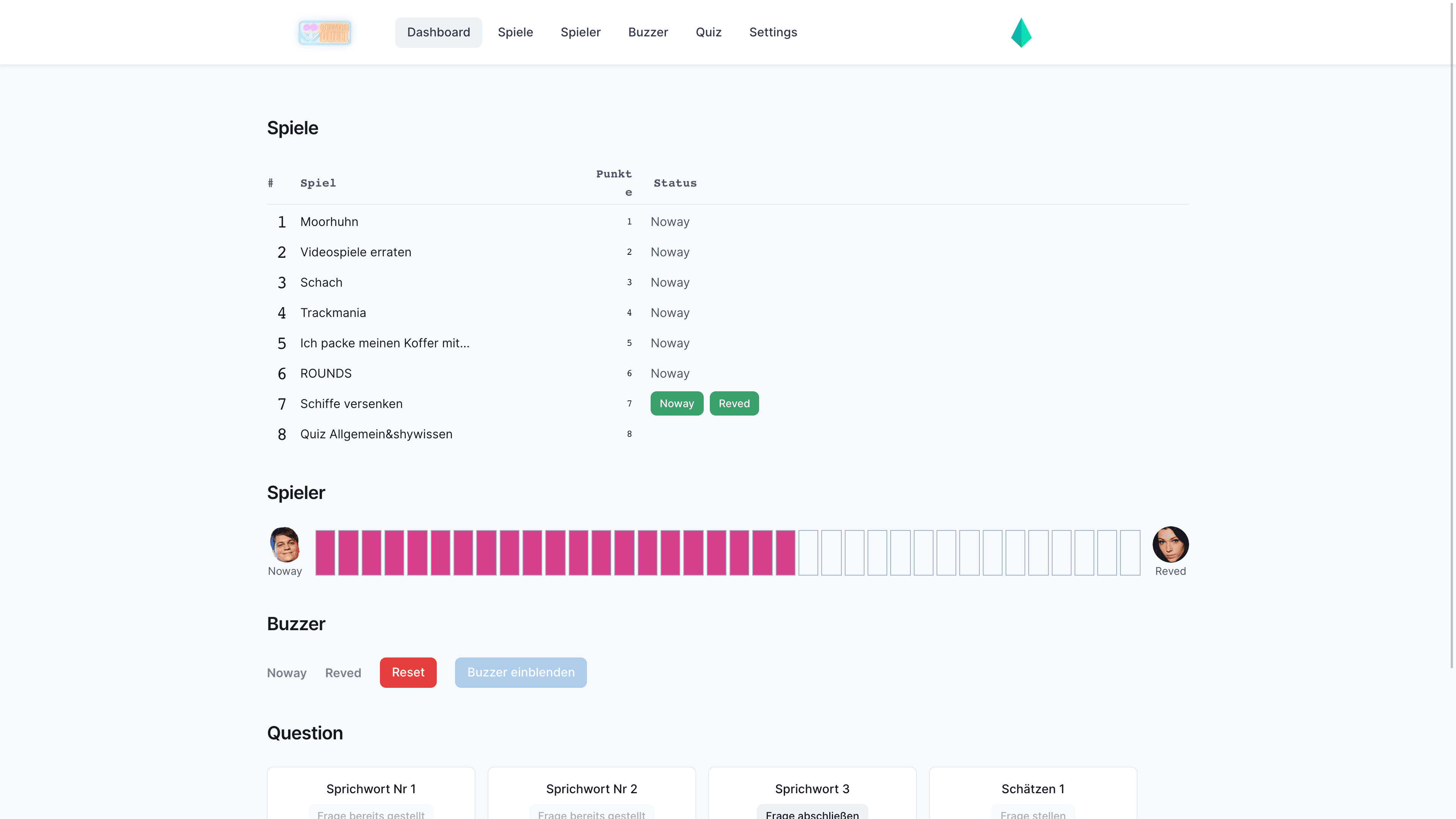Image resolution: width=1456 pixels, height=819 pixels.
Task: Click Reved's avatar picture
Action: tap(1170, 544)
